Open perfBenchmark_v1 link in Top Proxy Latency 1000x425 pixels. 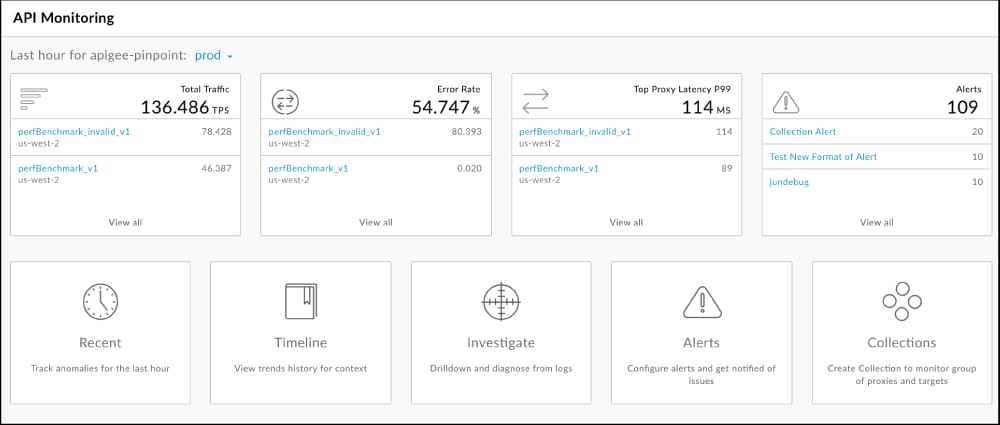click(559, 169)
